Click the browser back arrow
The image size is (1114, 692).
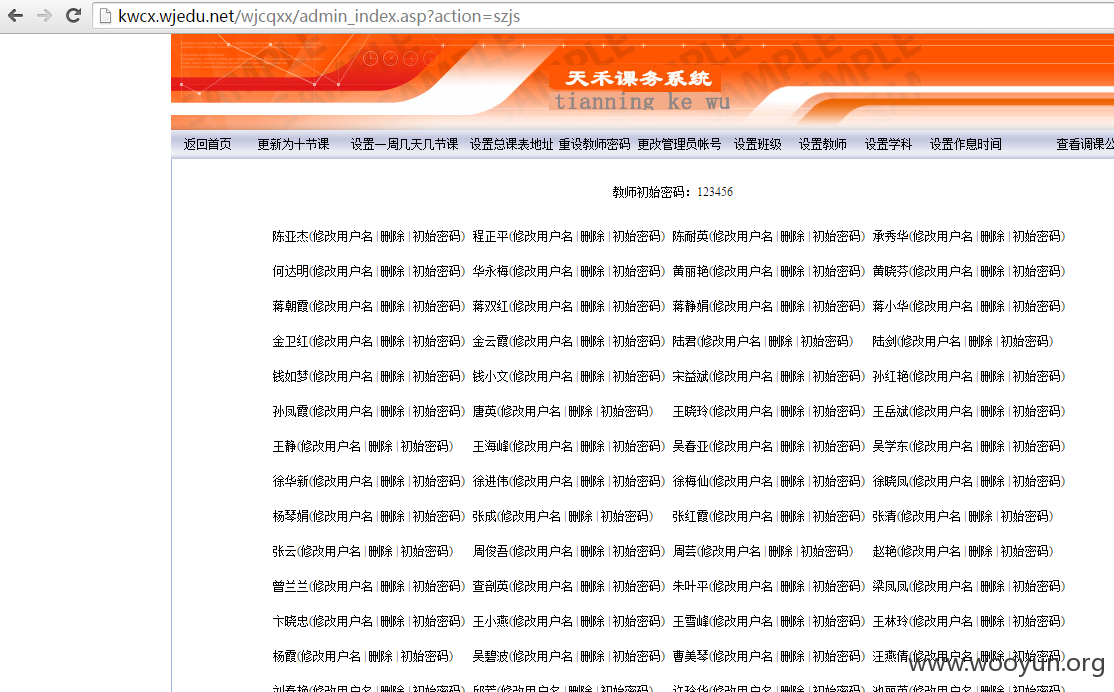[15, 15]
